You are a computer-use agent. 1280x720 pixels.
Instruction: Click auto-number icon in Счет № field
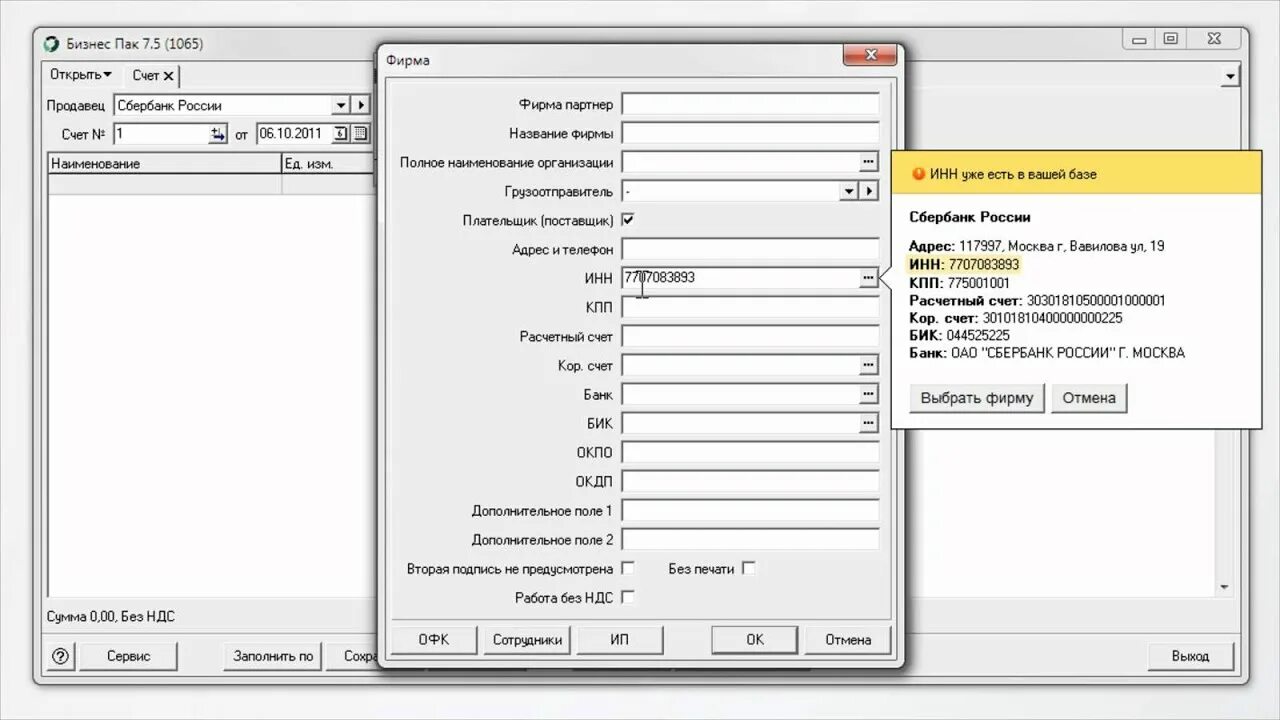click(x=218, y=134)
